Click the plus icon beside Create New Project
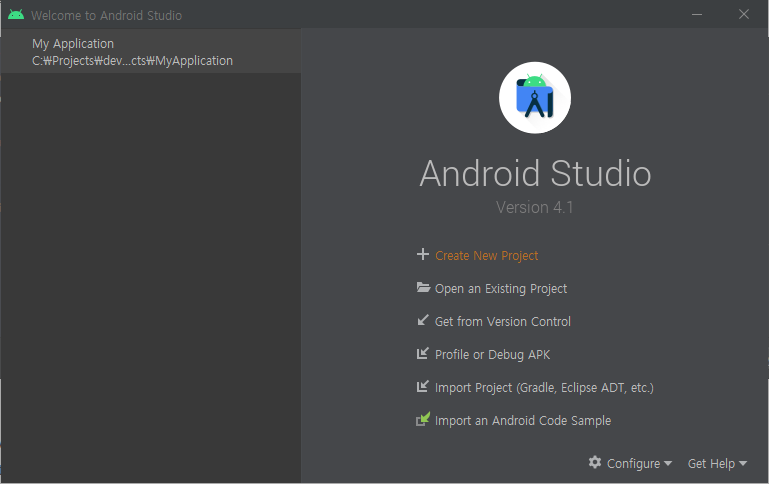The width and height of the screenshot is (769, 484). pyautogui.click(x=423, y=255)
